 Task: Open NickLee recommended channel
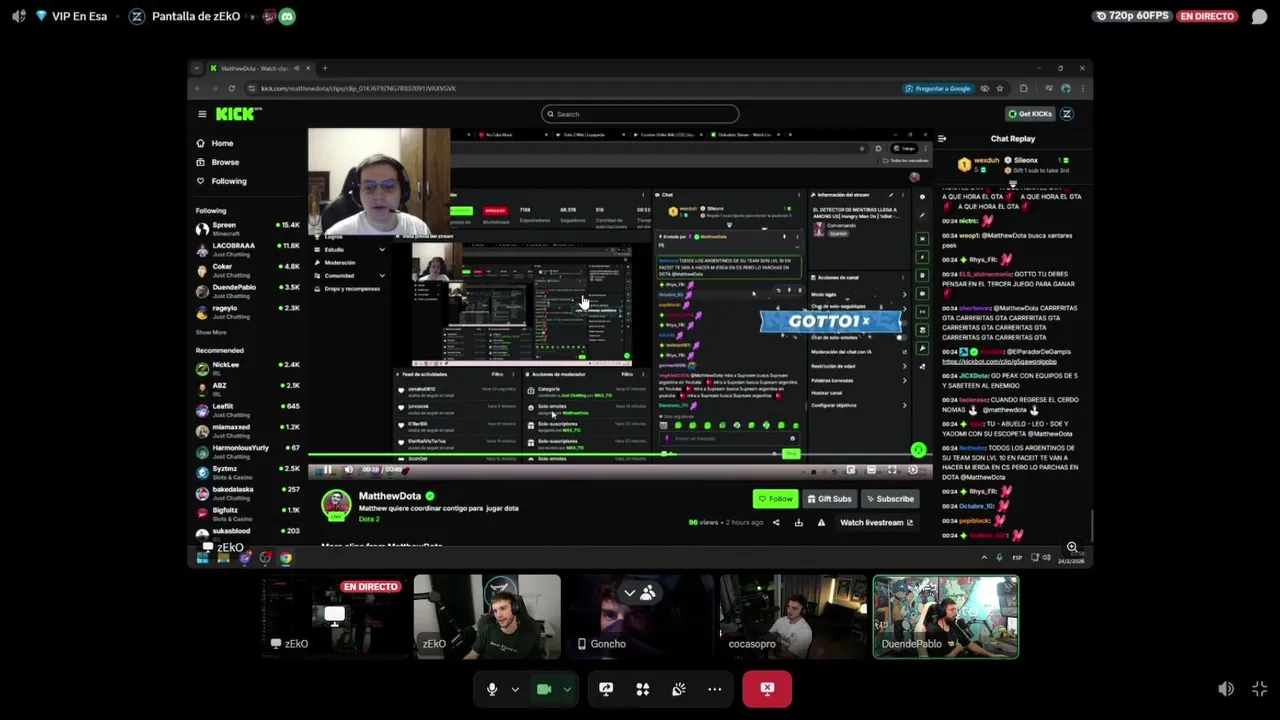click(x=248, y=368)
